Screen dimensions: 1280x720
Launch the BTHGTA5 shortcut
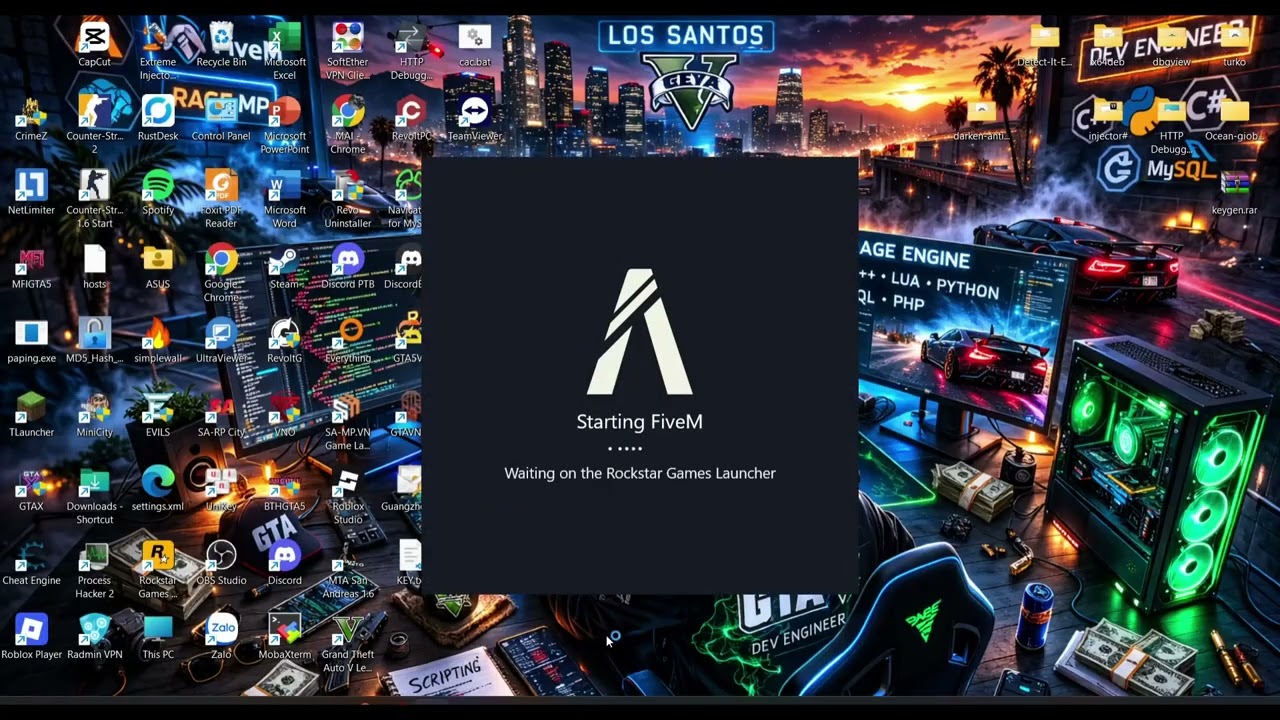point(285,483)
